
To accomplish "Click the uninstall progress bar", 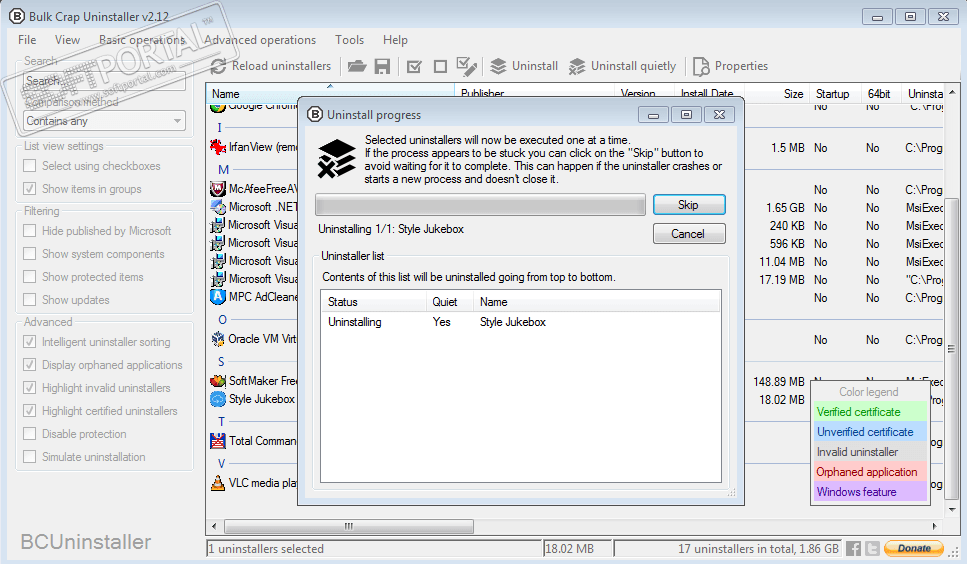I will [x=480, y=205].
